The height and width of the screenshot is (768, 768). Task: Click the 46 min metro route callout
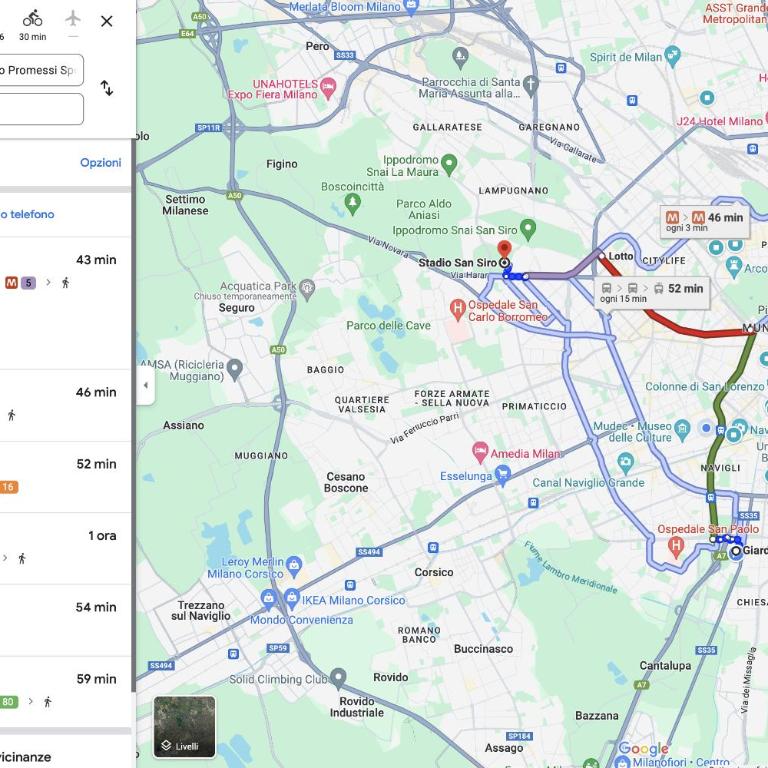705,222
